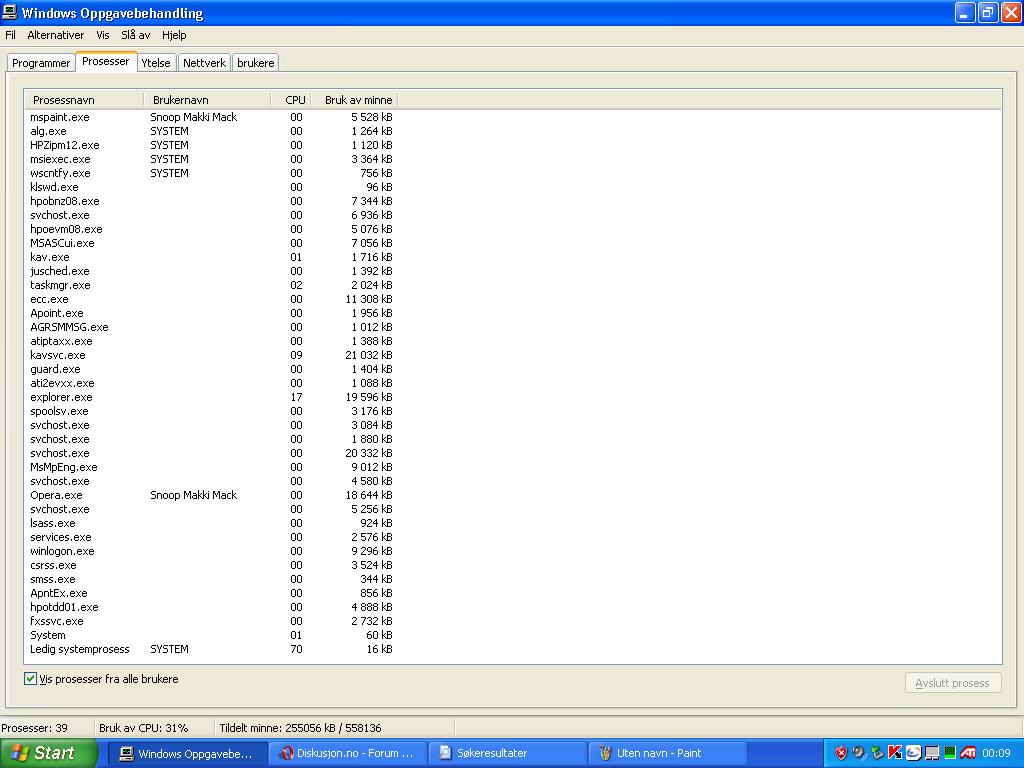Click the tray clock showing 00:09

997,753
